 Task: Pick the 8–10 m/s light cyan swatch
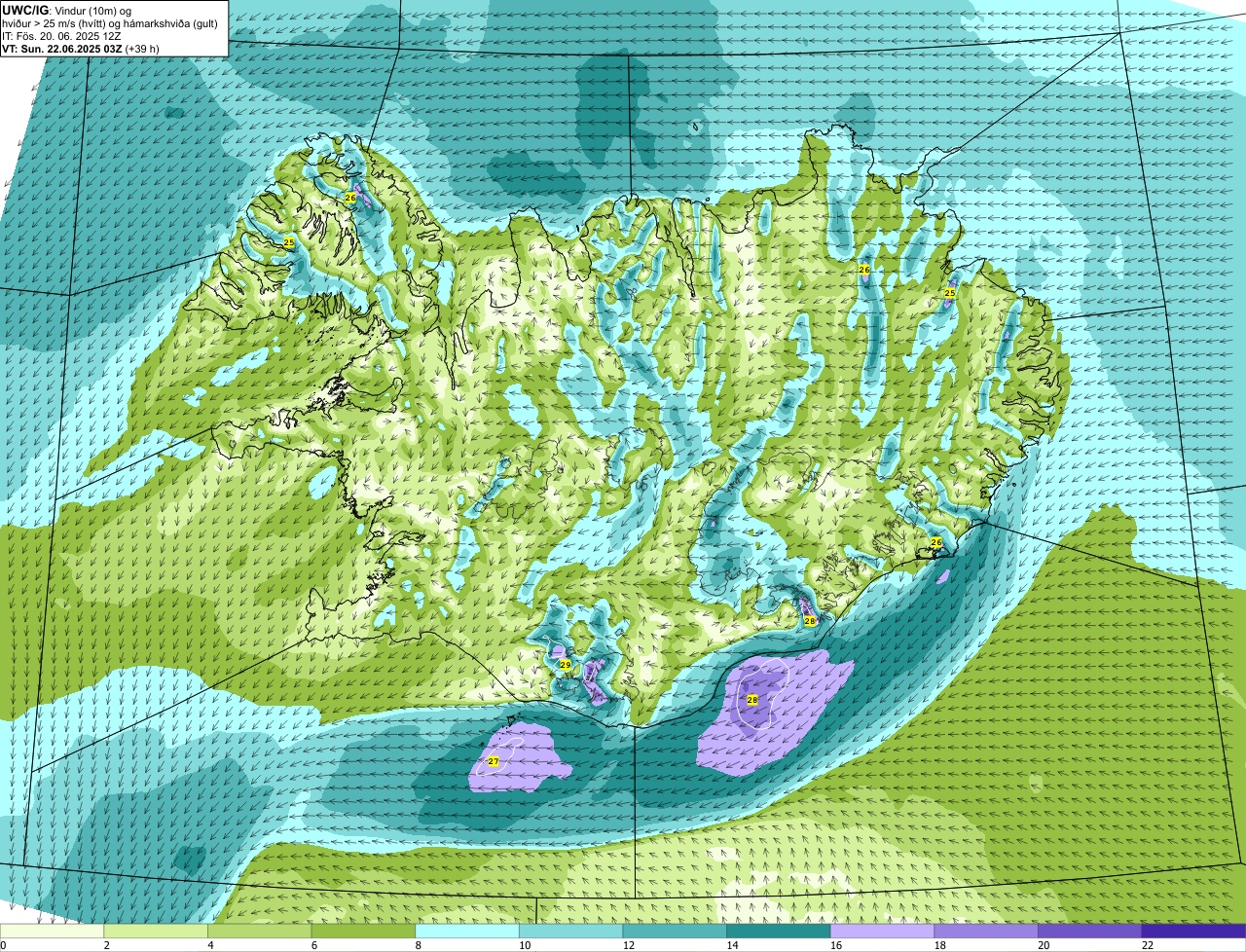tap(467, 931)
